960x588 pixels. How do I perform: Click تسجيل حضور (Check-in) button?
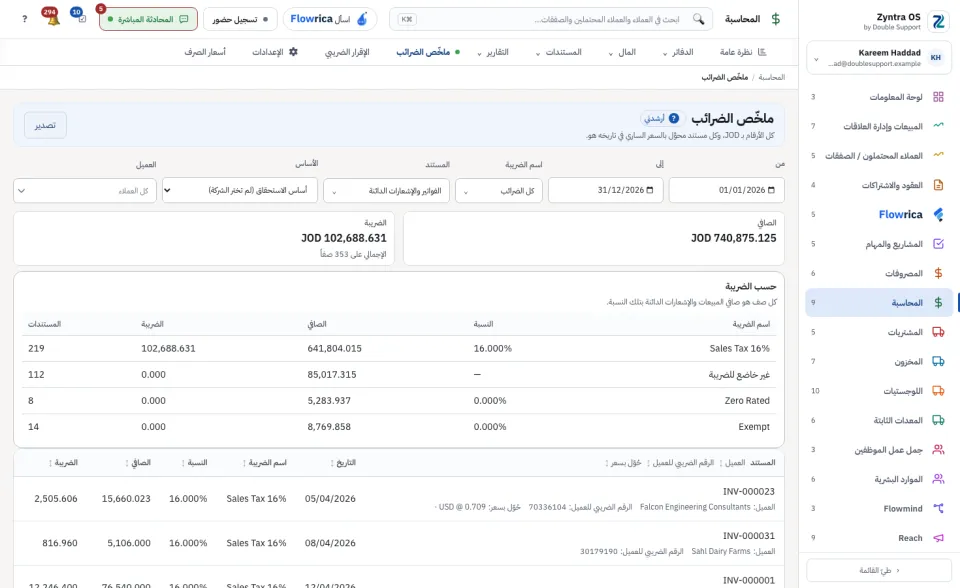pyautogui.click(x=240, y=19)
